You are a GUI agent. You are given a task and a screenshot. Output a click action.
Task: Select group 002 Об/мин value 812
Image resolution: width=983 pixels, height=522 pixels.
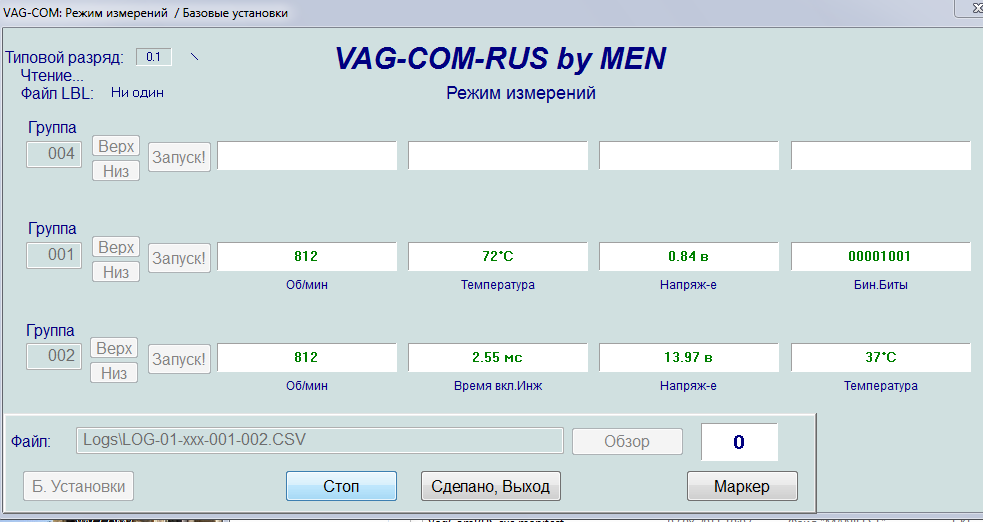click(x=307, y=358)
